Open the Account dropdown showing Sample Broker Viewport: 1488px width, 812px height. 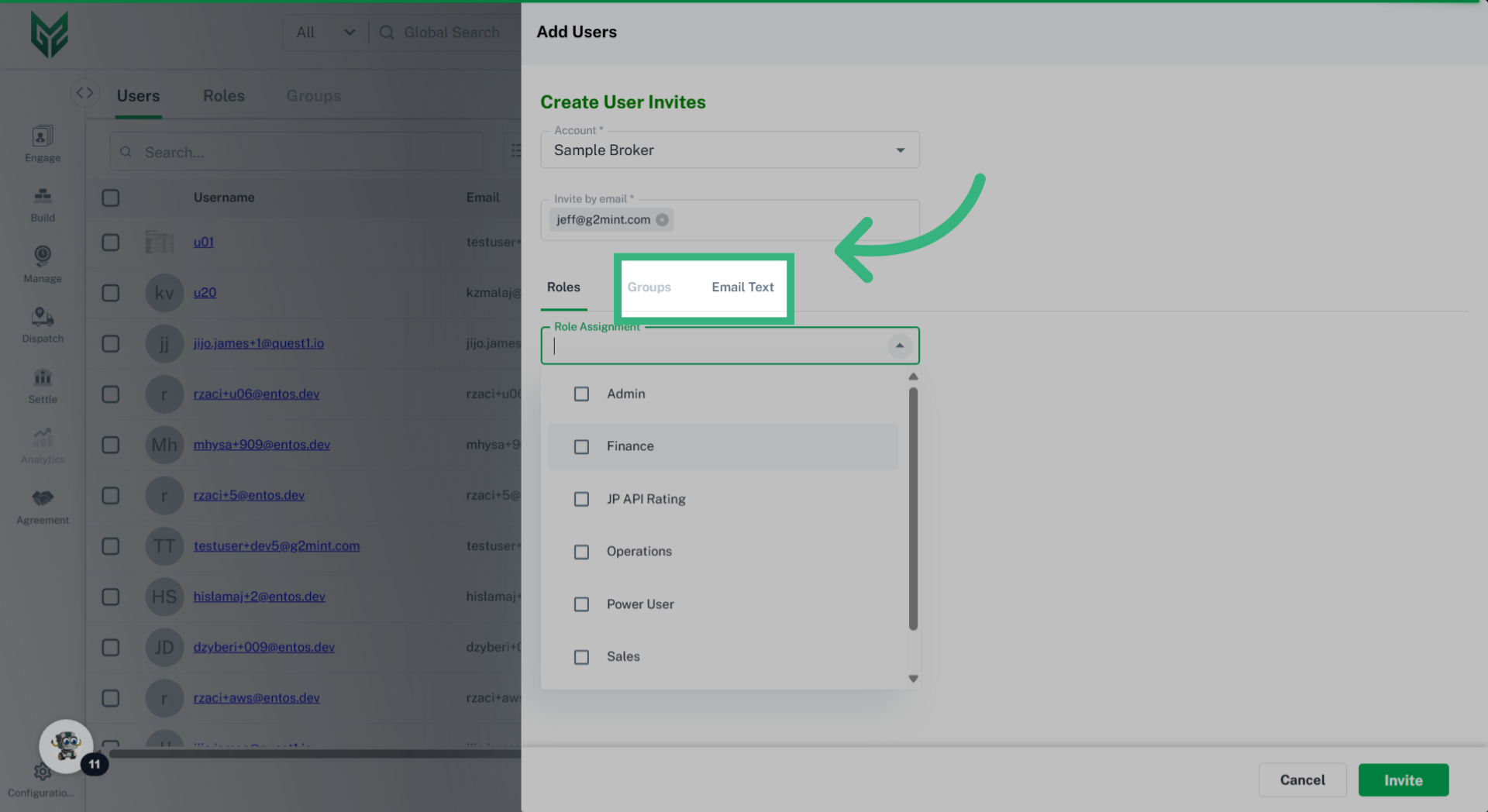pyautogui.click(x=900, y=150)
